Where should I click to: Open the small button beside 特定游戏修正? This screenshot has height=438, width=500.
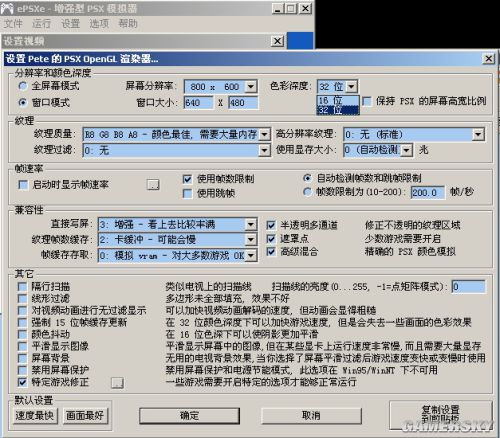[117, 382]
